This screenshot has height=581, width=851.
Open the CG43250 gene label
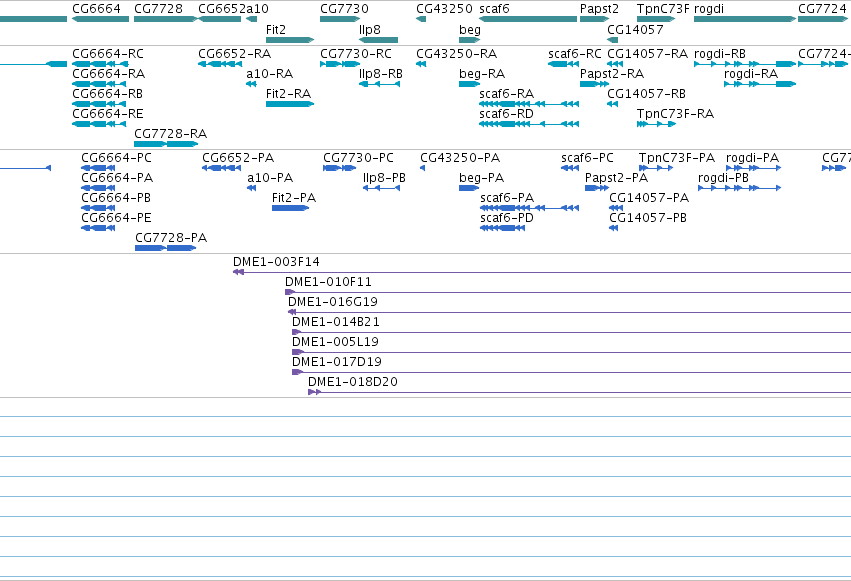(444, 9)
